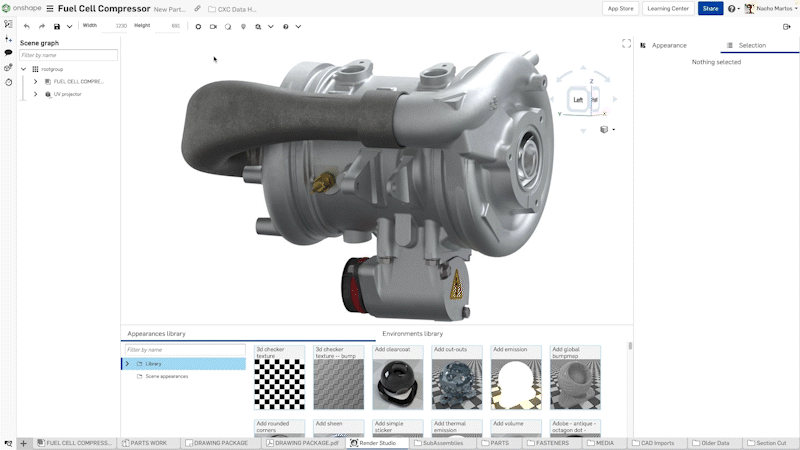Open the Appearances library tab
The image size is (800, 450).
click(x=157, y=334)
